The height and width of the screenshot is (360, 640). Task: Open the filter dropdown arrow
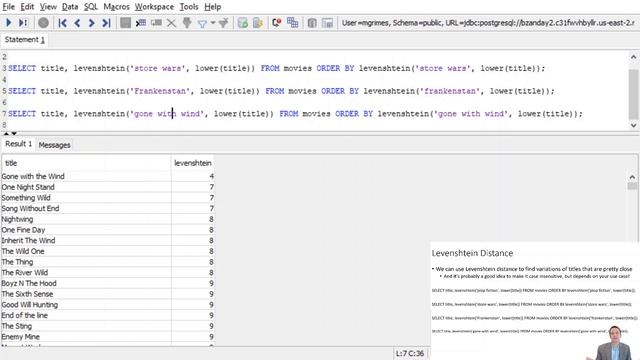tap(213, 23)
